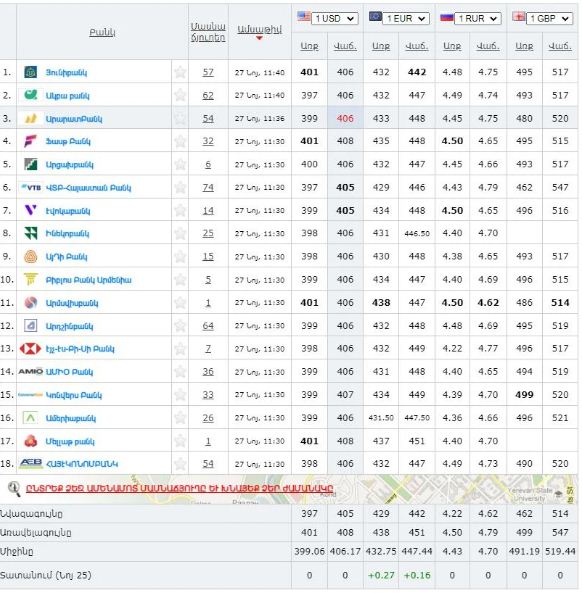Open branch count 33 for Կոնվերս Բանկ
The width and height of the screenshot is (583, 593).
click(x=208, y=395)
